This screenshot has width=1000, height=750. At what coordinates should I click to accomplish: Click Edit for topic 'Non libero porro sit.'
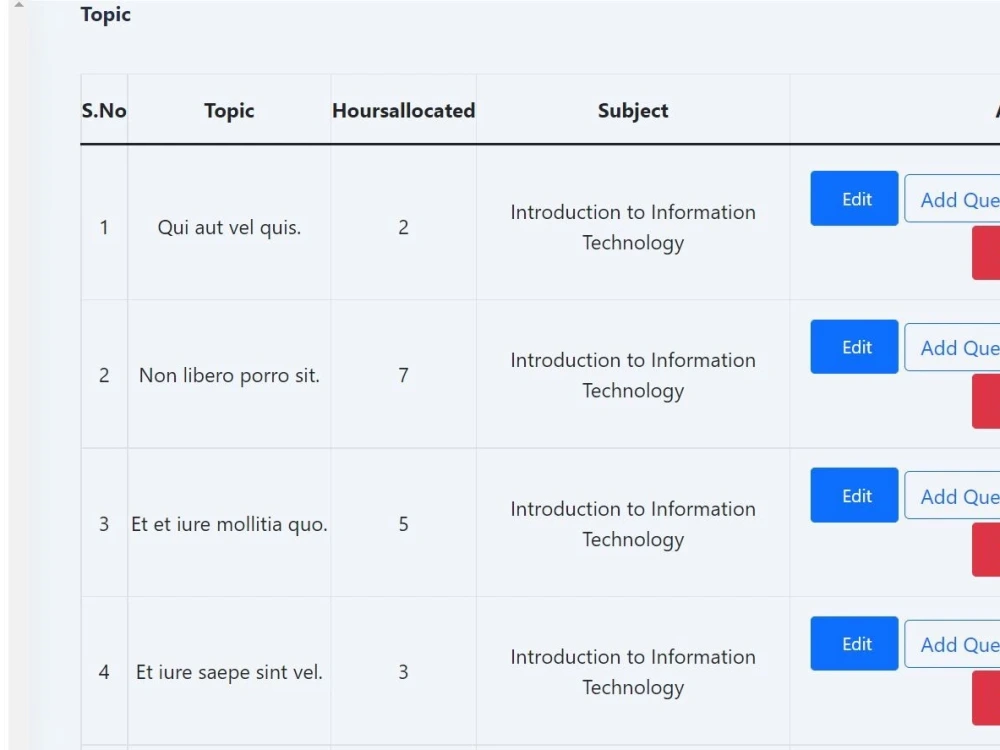pyautogui.click(x=853, y=346)
